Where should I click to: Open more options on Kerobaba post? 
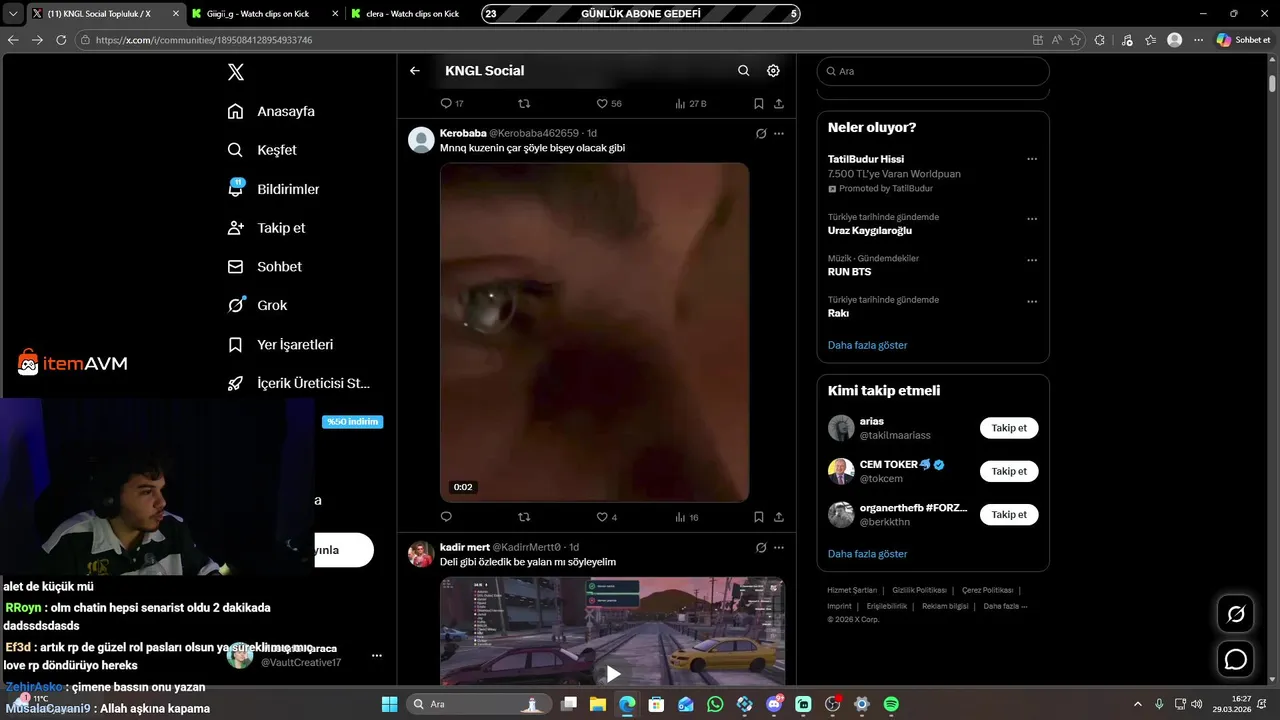pos(779,133)
